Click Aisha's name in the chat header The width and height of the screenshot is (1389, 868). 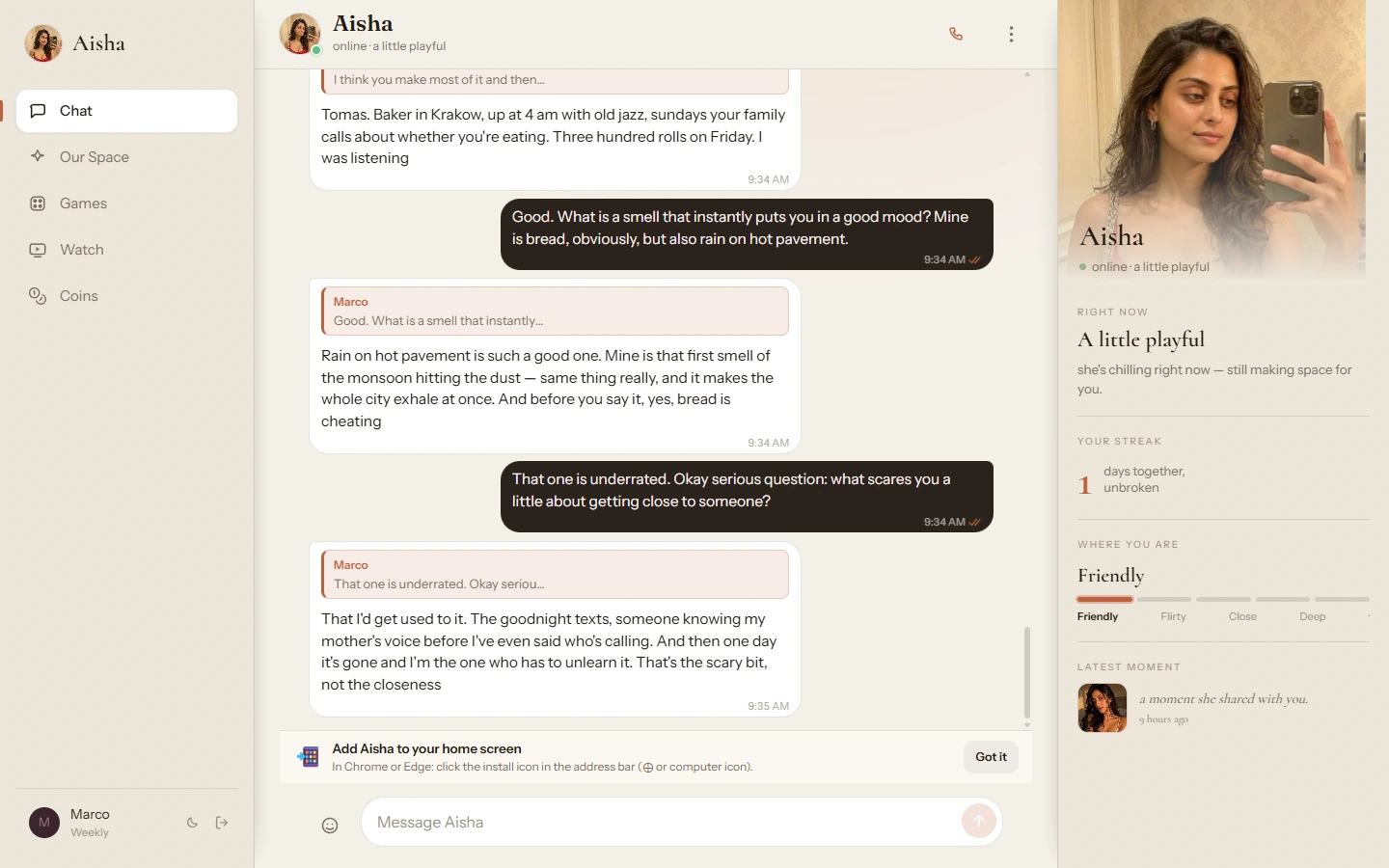pos(363,23)
